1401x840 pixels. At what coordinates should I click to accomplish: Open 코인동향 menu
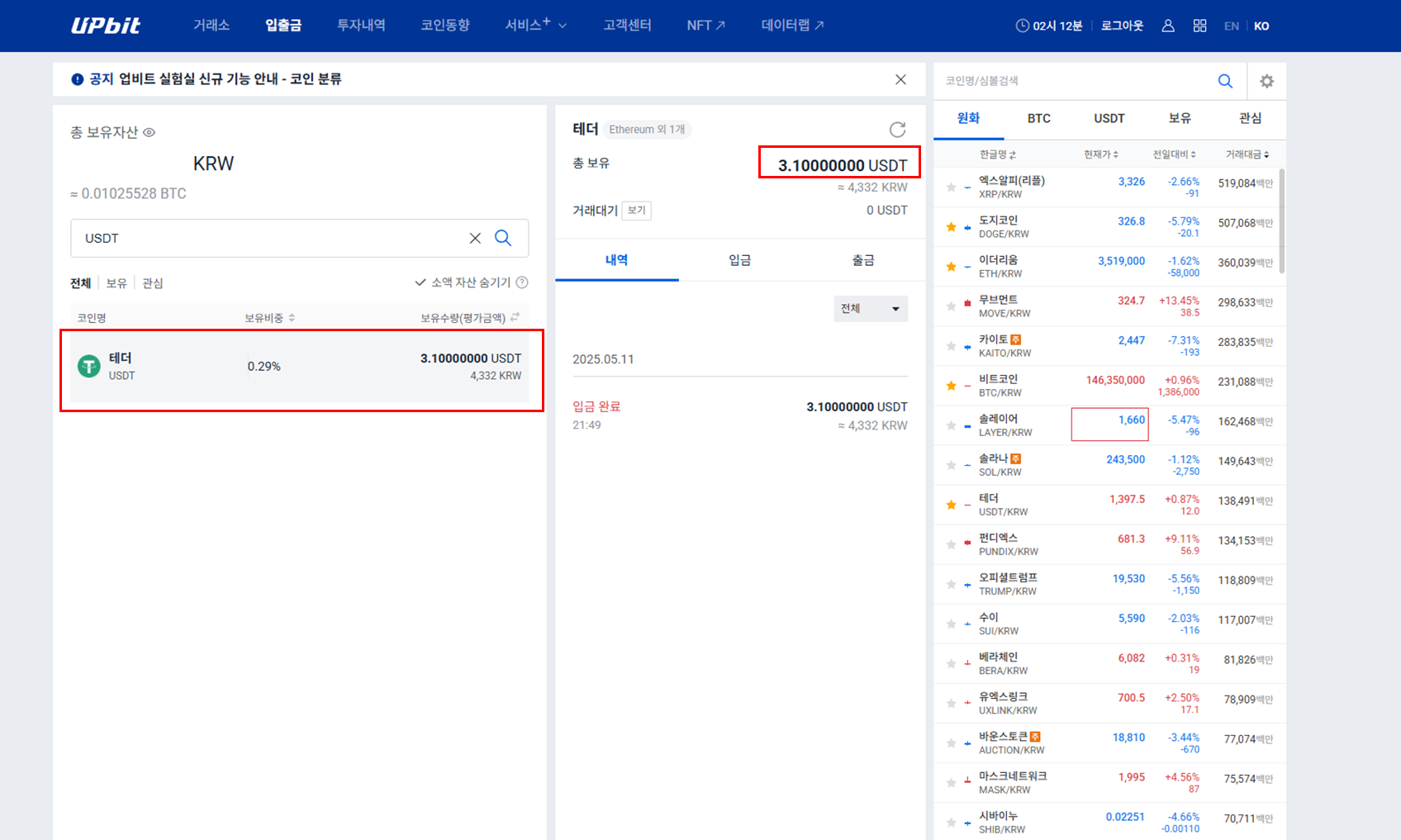(x=445, y=25)
